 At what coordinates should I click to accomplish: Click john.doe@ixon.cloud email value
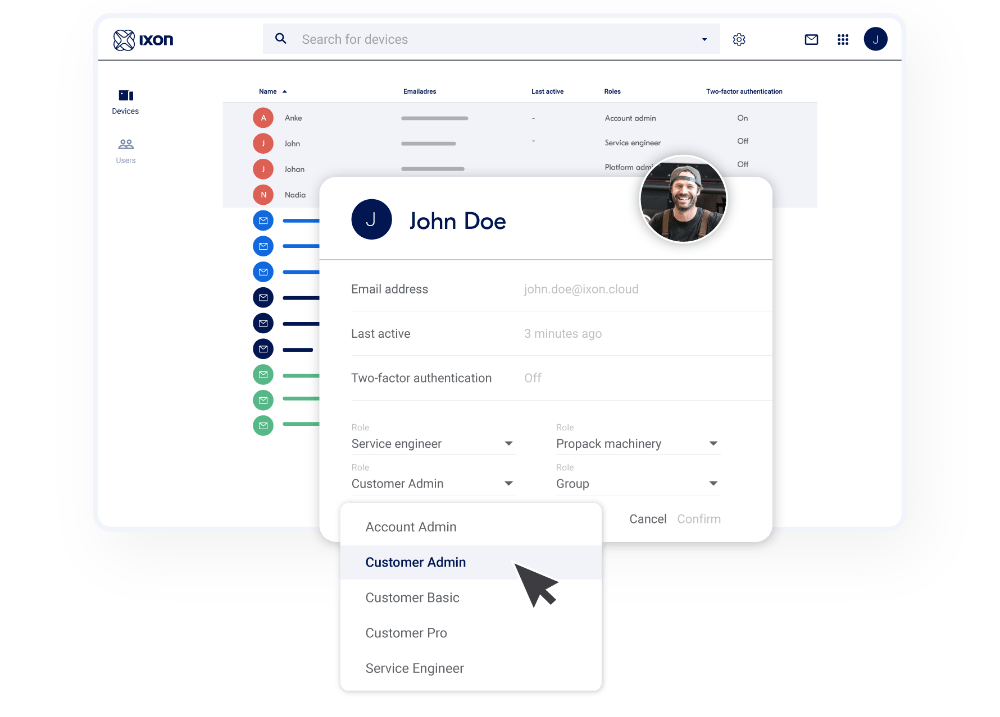click(x=581, y=289)
